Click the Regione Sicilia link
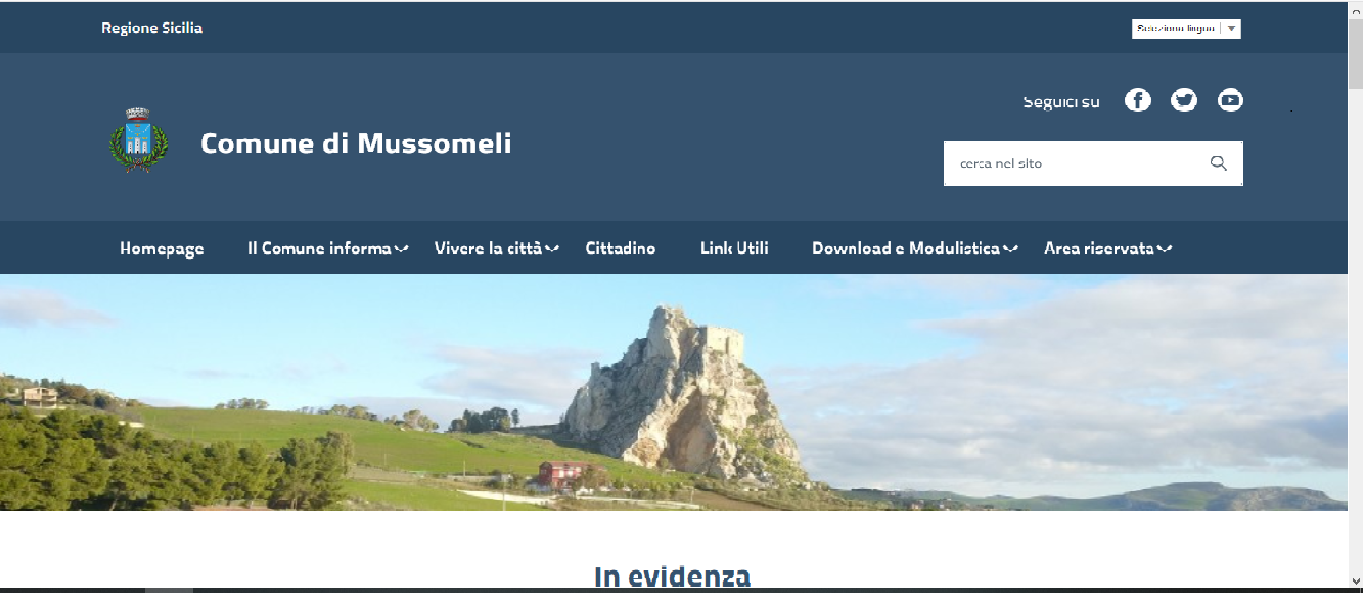1363x593 pixels. (x=152, y=28)
